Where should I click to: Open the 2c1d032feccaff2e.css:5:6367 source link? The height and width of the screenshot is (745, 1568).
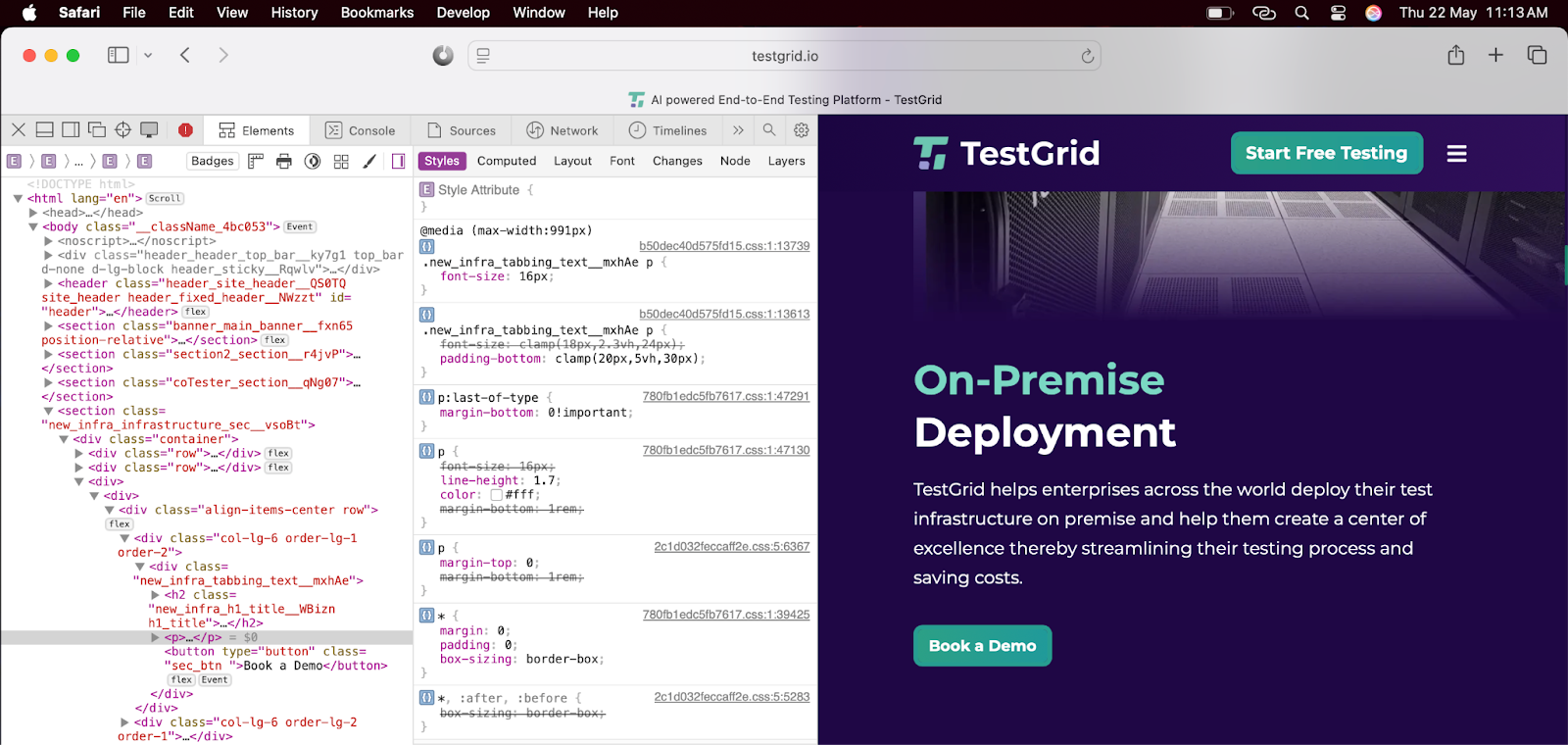[732, 546]
